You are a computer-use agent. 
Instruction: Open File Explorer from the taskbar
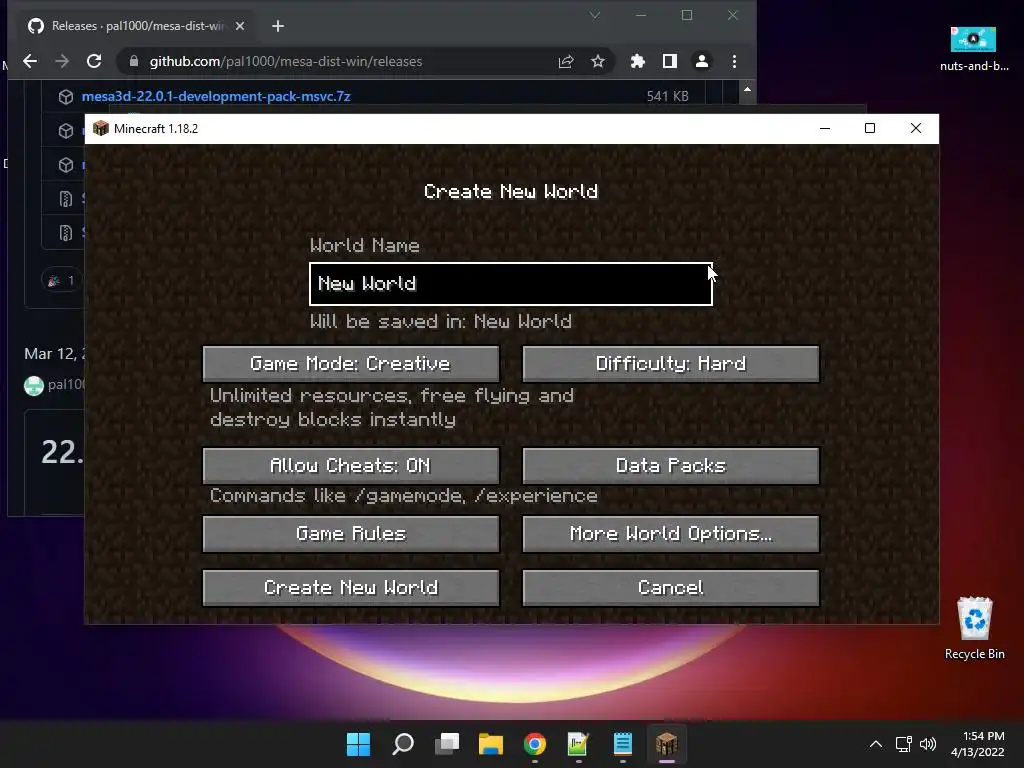coord(490,744)
